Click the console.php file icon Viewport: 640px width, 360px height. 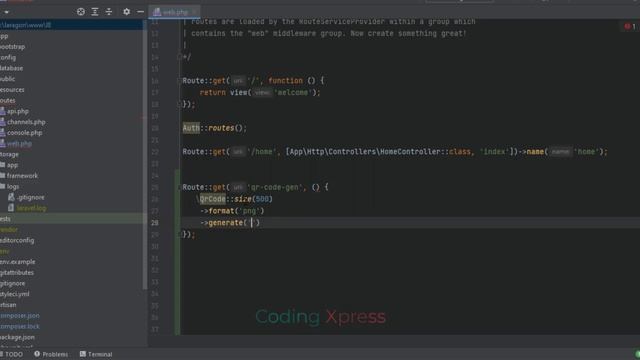[x=3, y=133]
